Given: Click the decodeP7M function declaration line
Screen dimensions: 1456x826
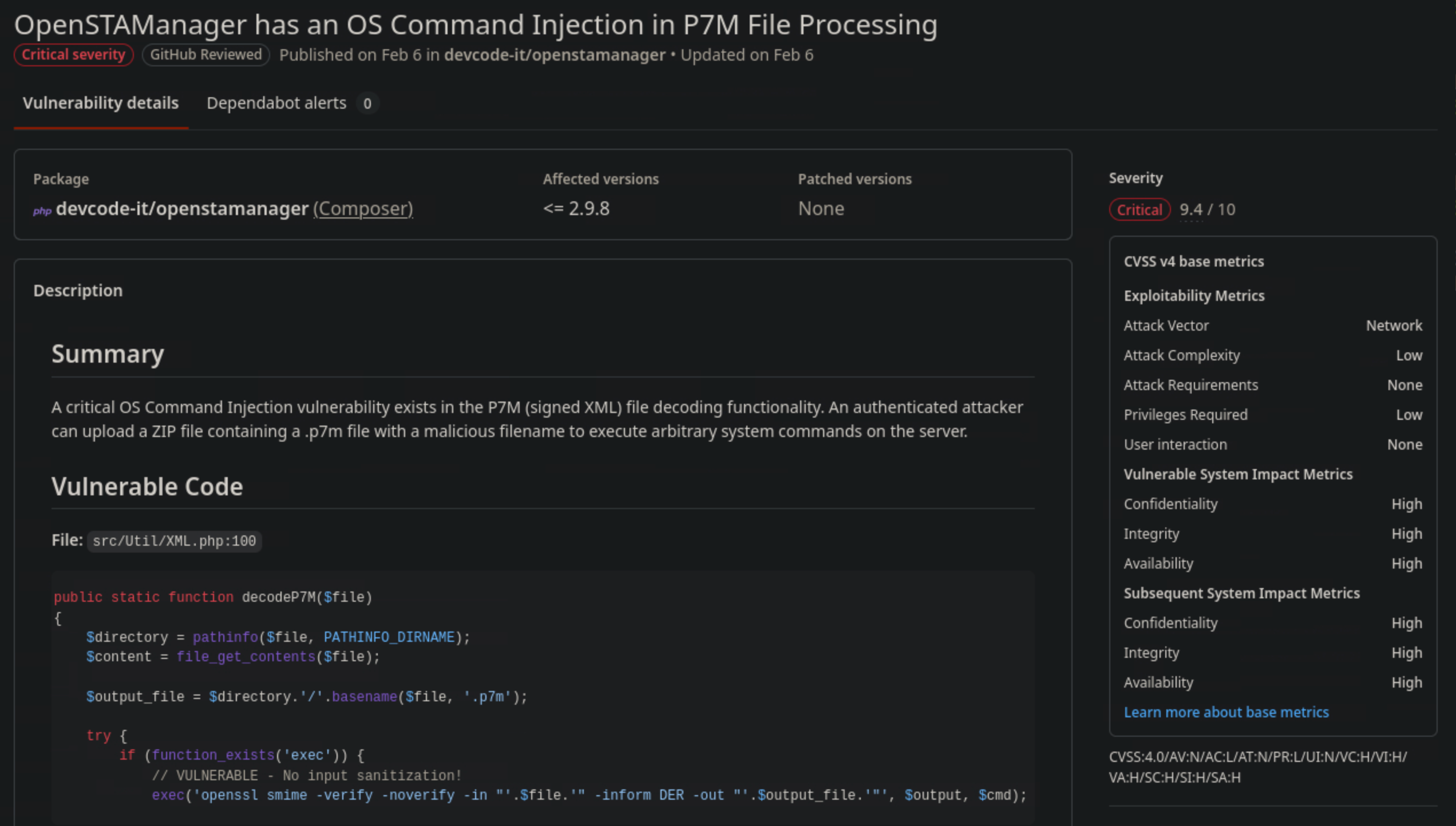Looking at the screenshot, I should coord(213,597).
